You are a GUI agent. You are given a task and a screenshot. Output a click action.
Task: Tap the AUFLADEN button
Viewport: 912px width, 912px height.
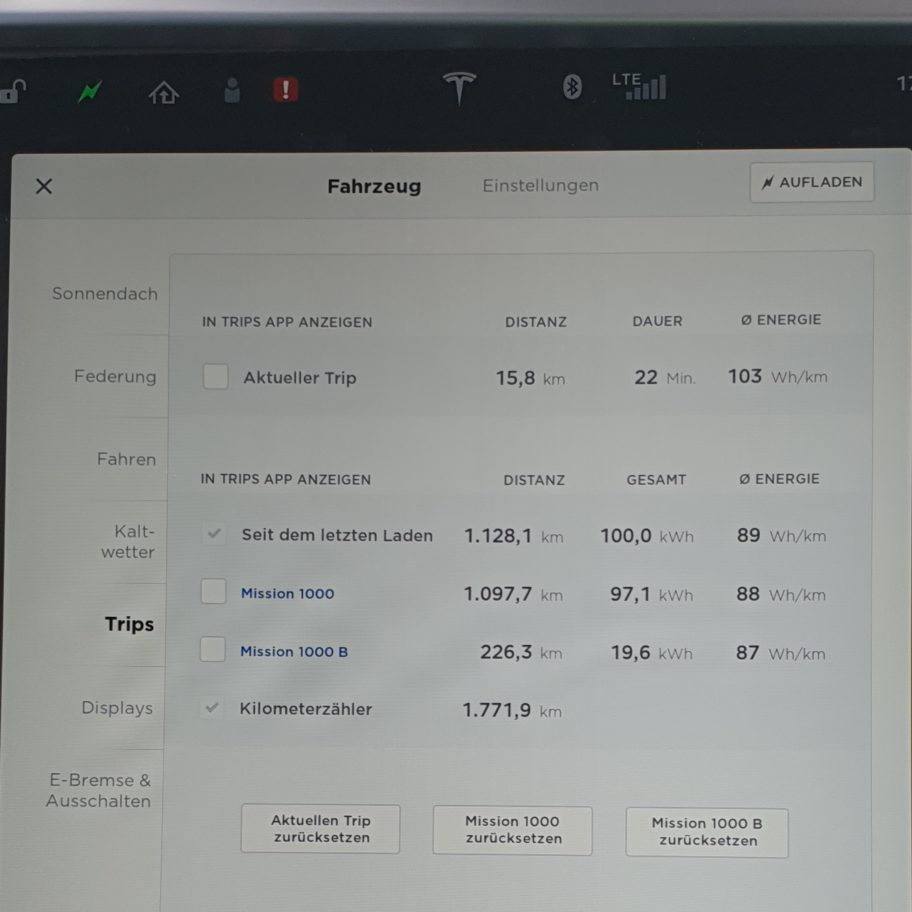(812, 182)
